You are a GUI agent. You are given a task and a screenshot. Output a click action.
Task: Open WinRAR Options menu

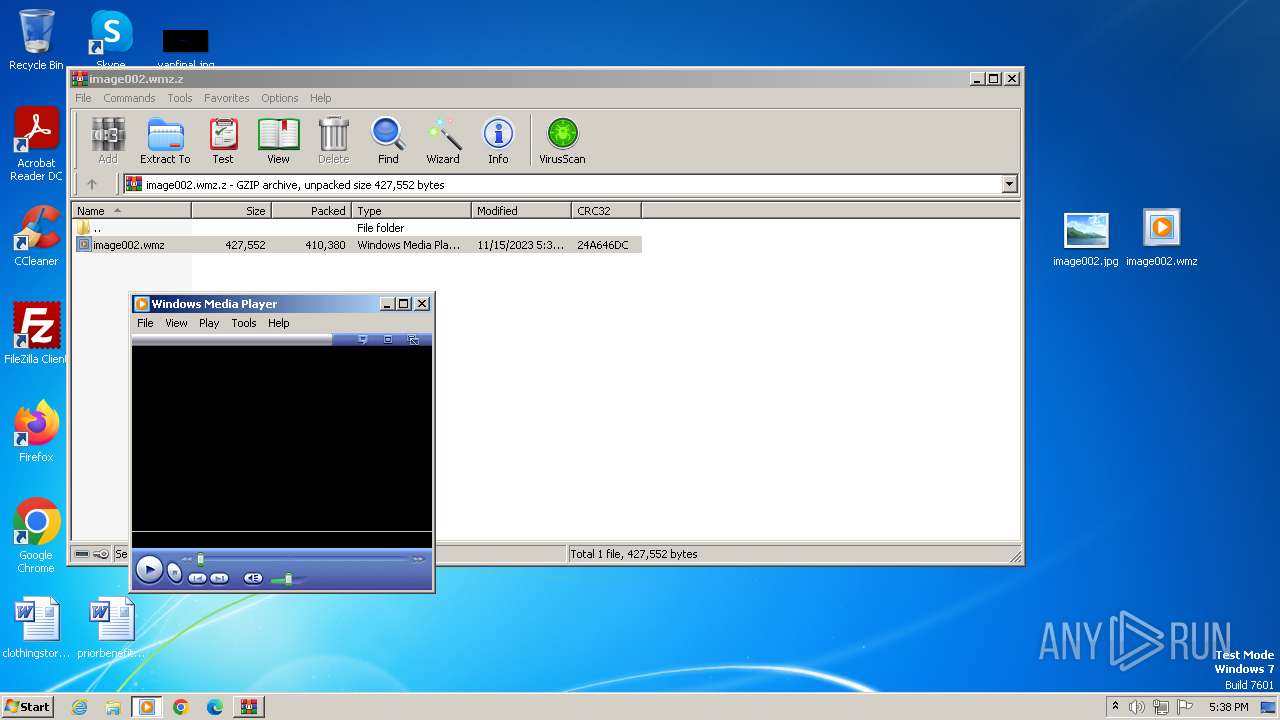(280, 98)
